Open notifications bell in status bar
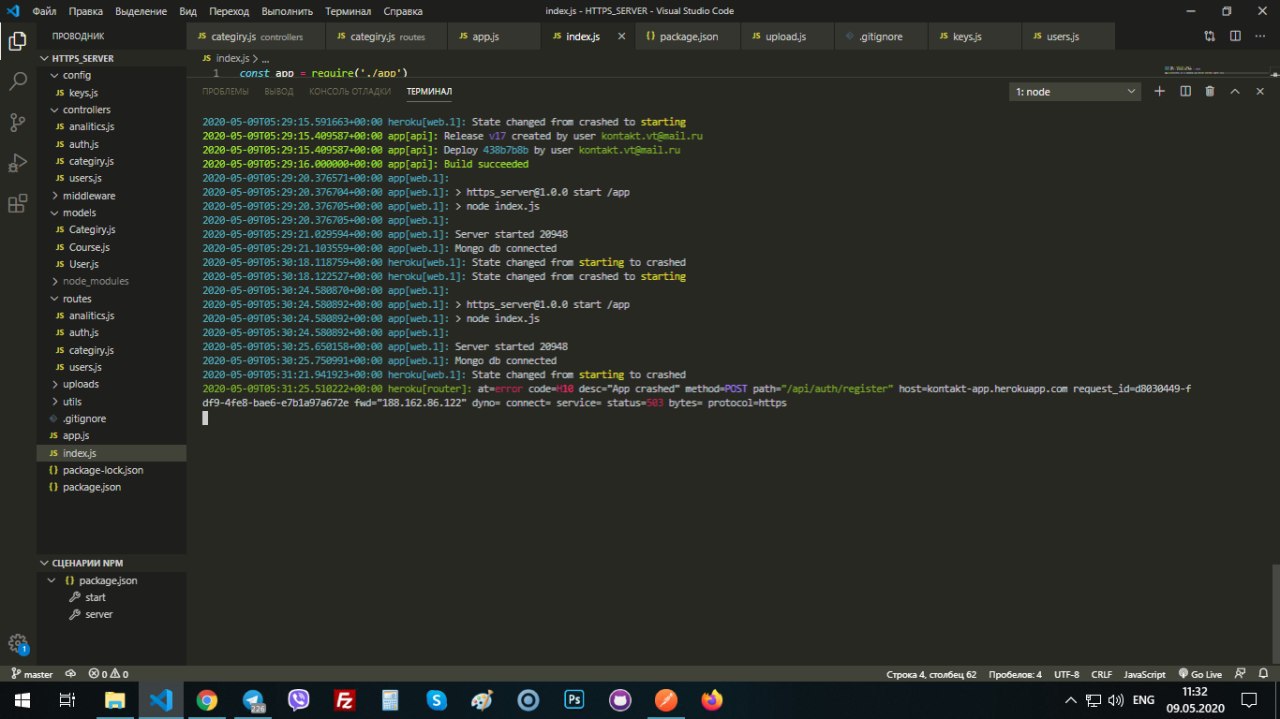Screen dimensions: 1280x719 [1262, 674]
